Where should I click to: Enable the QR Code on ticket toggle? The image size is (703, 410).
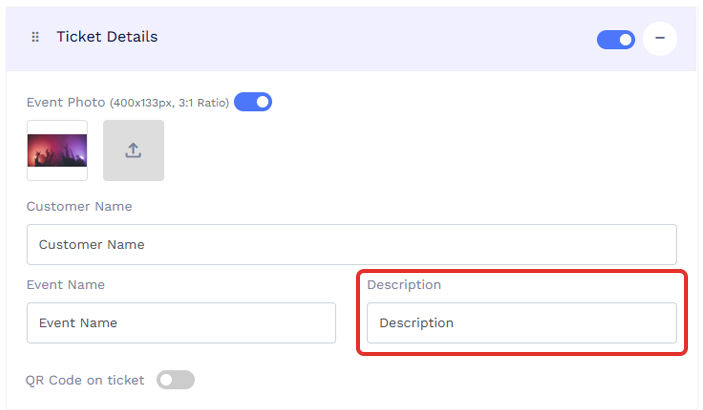175,380
